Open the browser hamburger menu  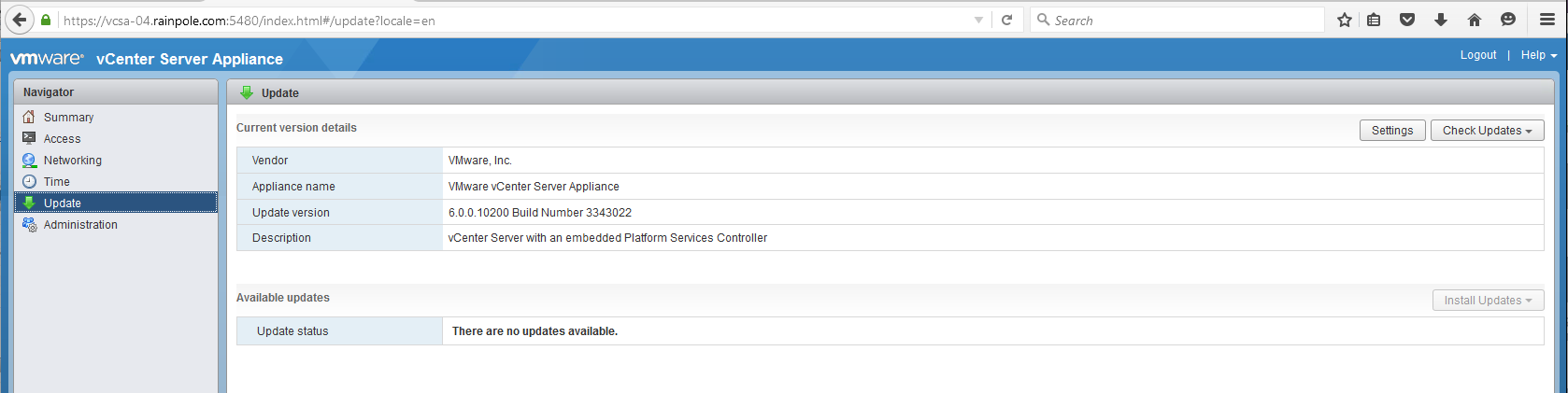coord(1547,20)
